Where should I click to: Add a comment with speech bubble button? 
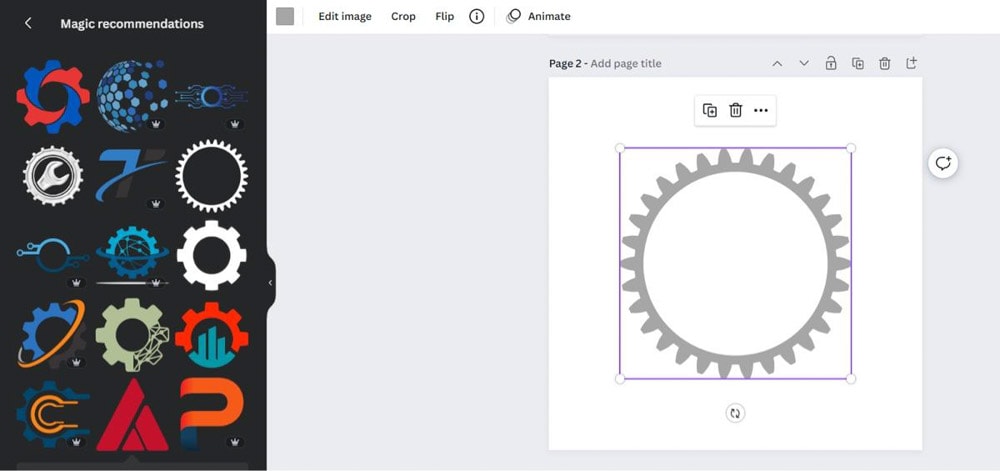pyautogui.click(x=943, y=163)
